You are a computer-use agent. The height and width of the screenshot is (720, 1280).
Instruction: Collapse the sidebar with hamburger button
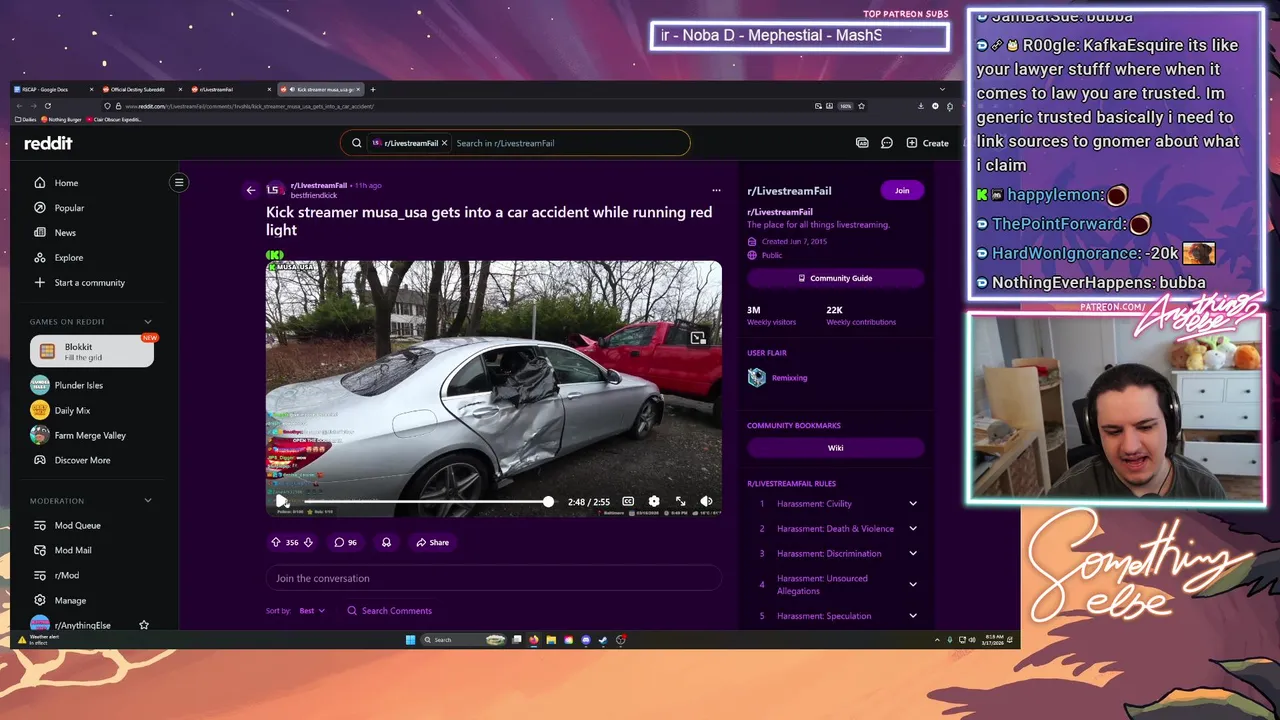pos(179,182)
